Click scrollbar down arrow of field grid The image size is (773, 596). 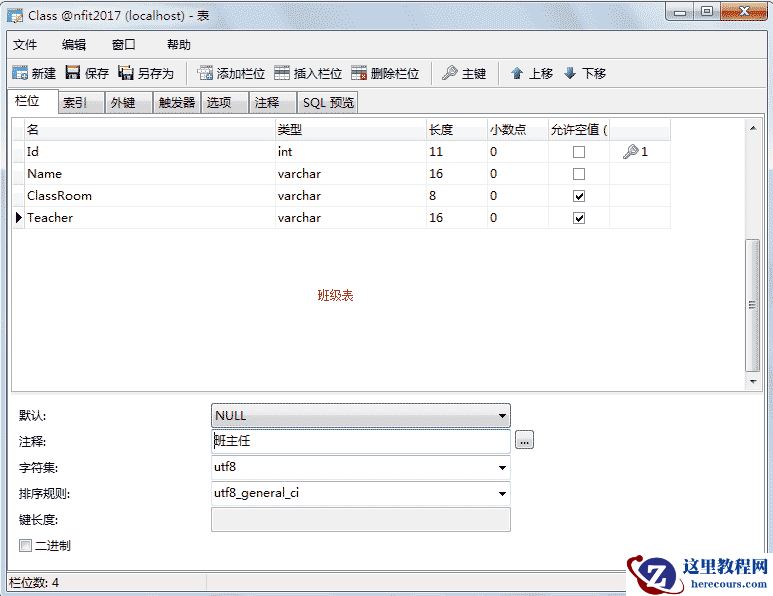(x=753, y=381)
